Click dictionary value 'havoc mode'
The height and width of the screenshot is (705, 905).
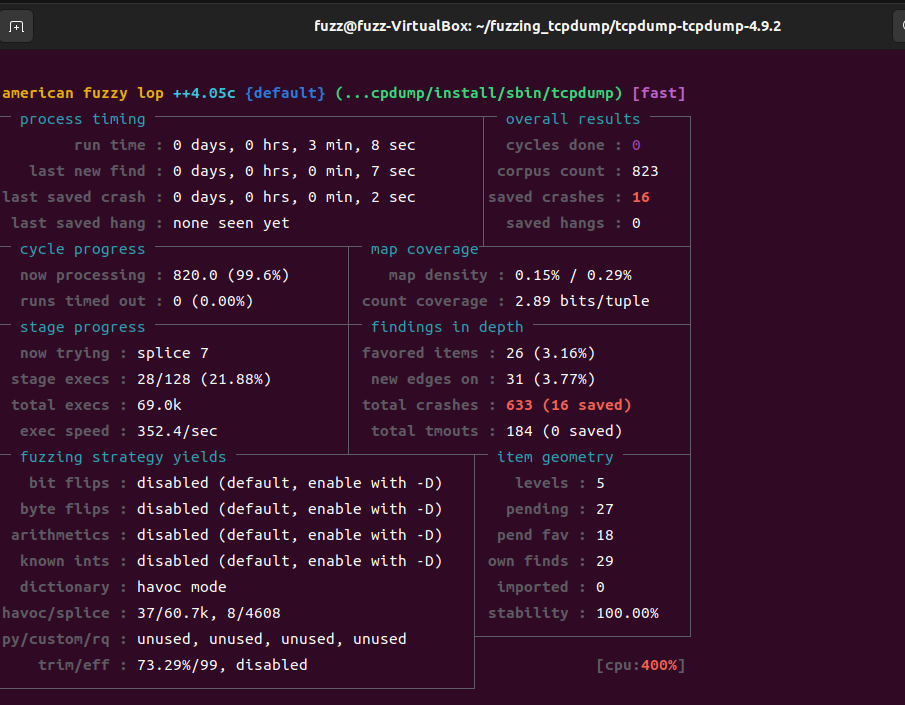click(x=181, y=587)
